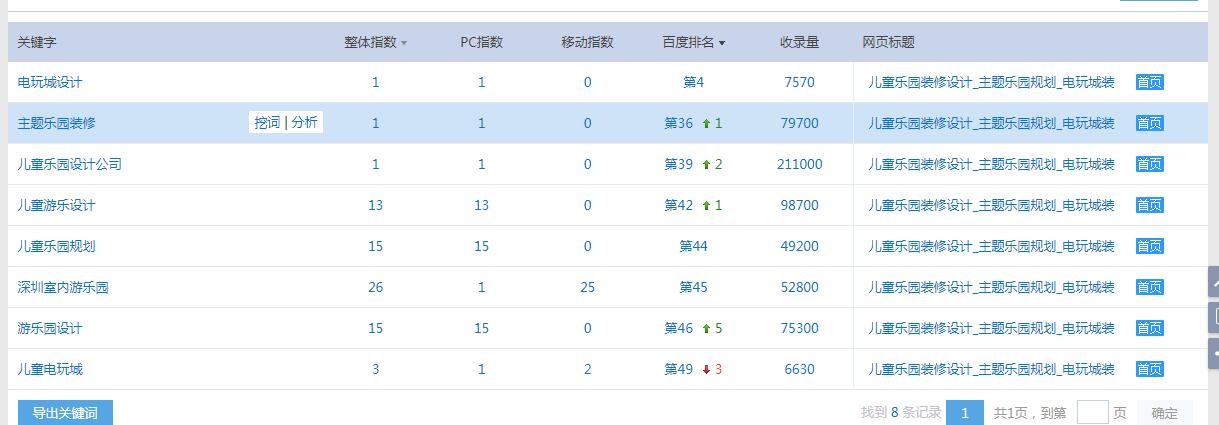This screenshot has height=425, width=1219.
Task: Click 首页 tag in 电玩城设计 row
Action: [1150, 82]
